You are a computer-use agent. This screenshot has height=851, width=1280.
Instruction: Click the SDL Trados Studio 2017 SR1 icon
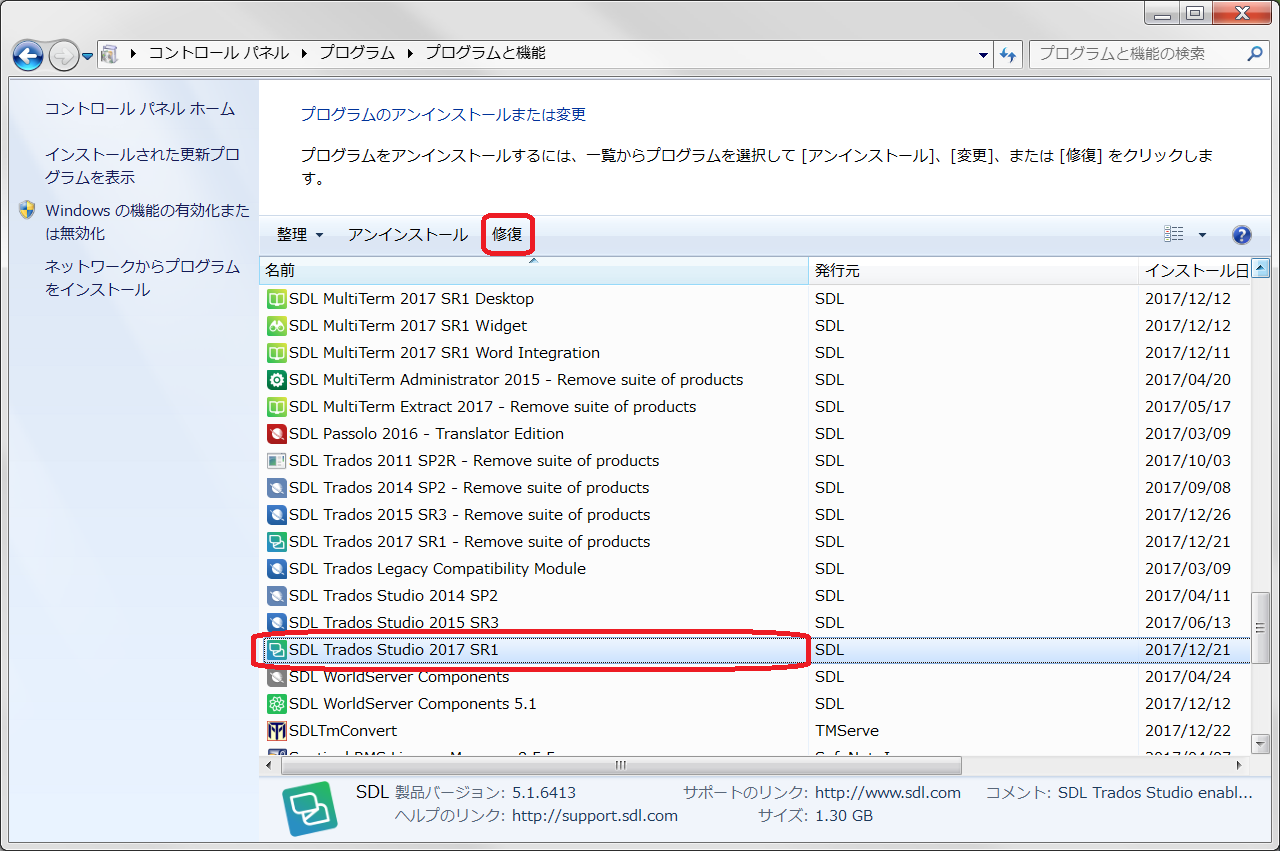point(277,650)
